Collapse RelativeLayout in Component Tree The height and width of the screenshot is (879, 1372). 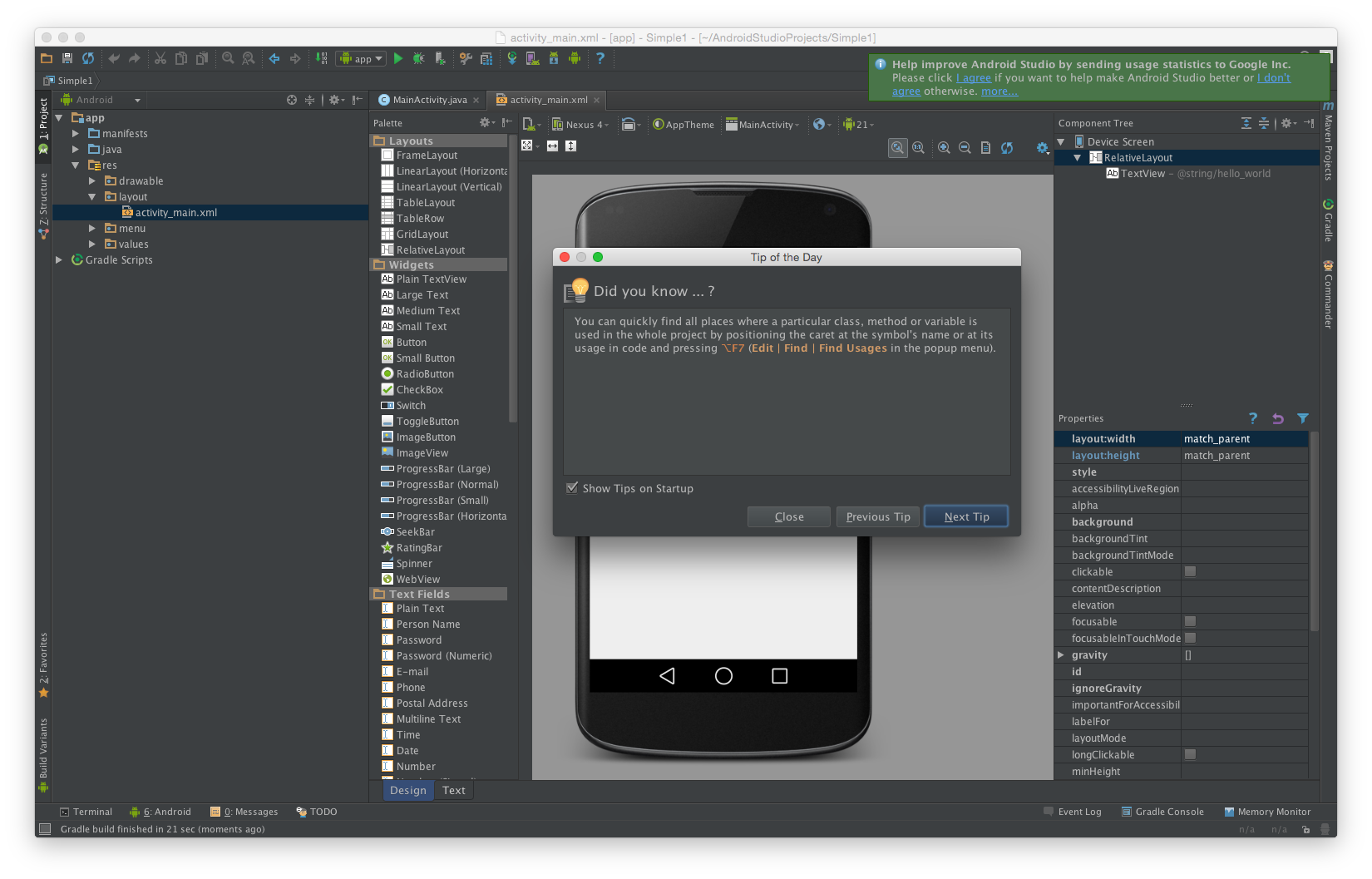click(1078, 157)
